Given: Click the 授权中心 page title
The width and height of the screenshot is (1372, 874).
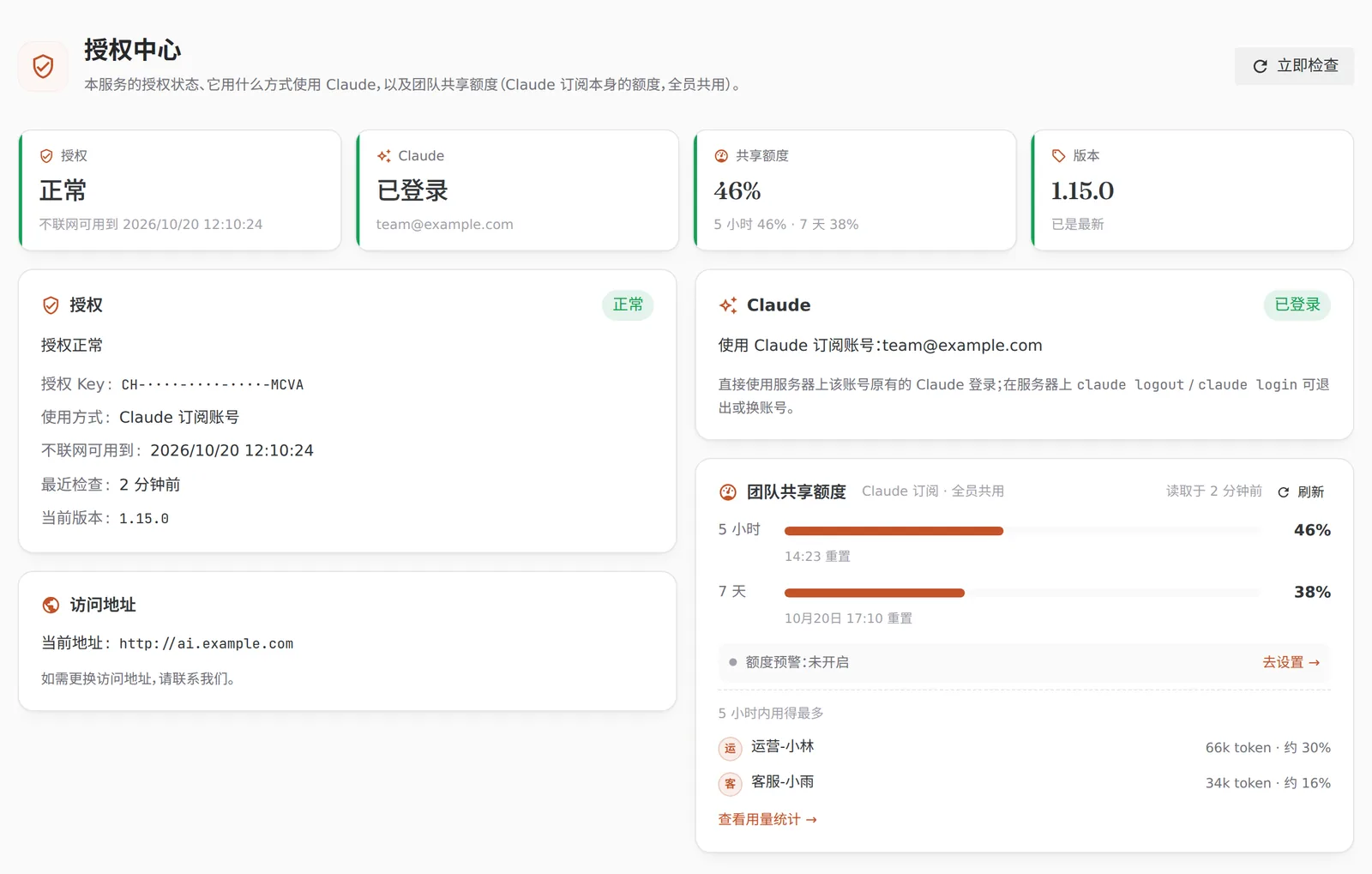Looking at the screenshot, I should (x=132, y=51).
